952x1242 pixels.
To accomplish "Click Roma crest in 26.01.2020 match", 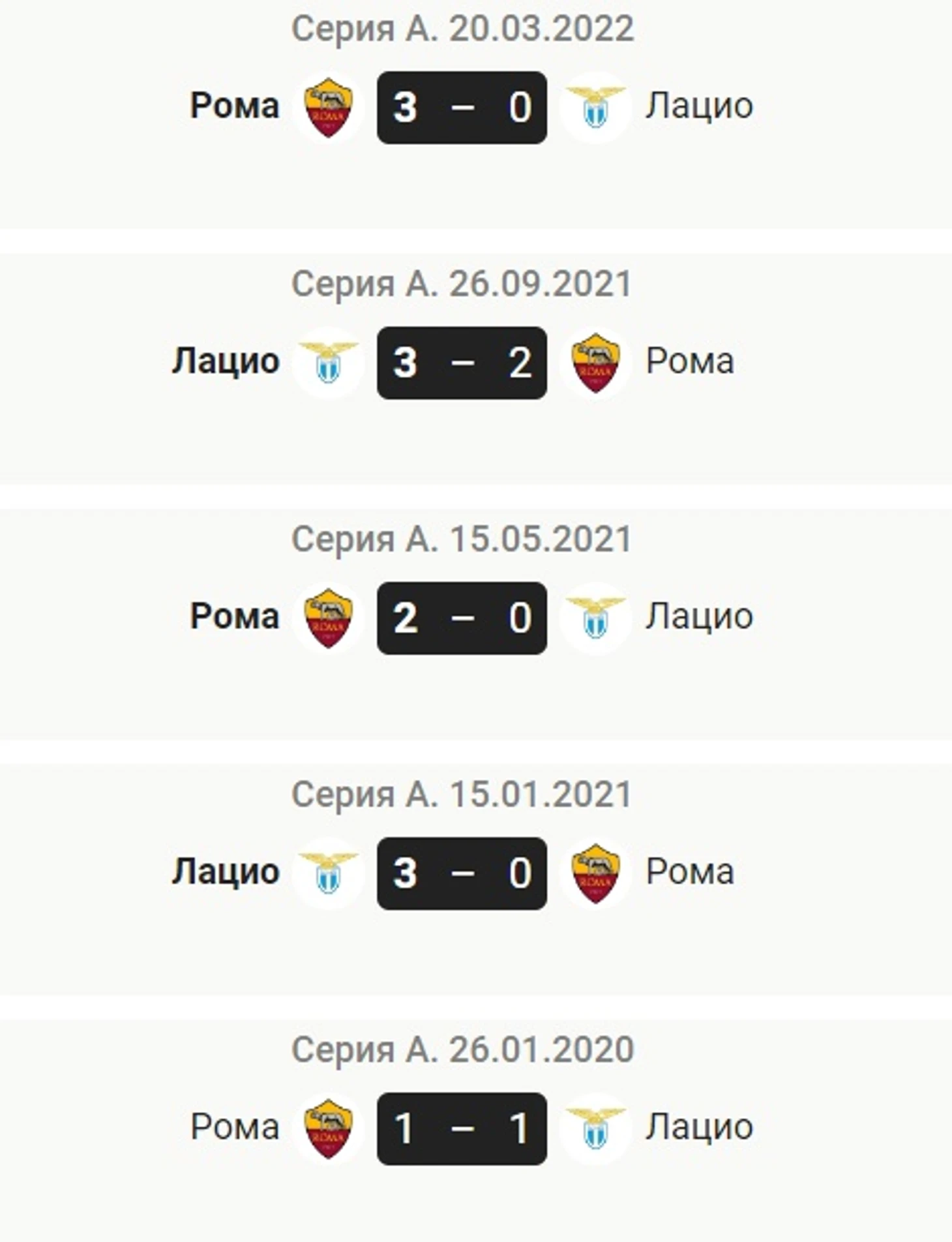I will (x=328, y=1128).
